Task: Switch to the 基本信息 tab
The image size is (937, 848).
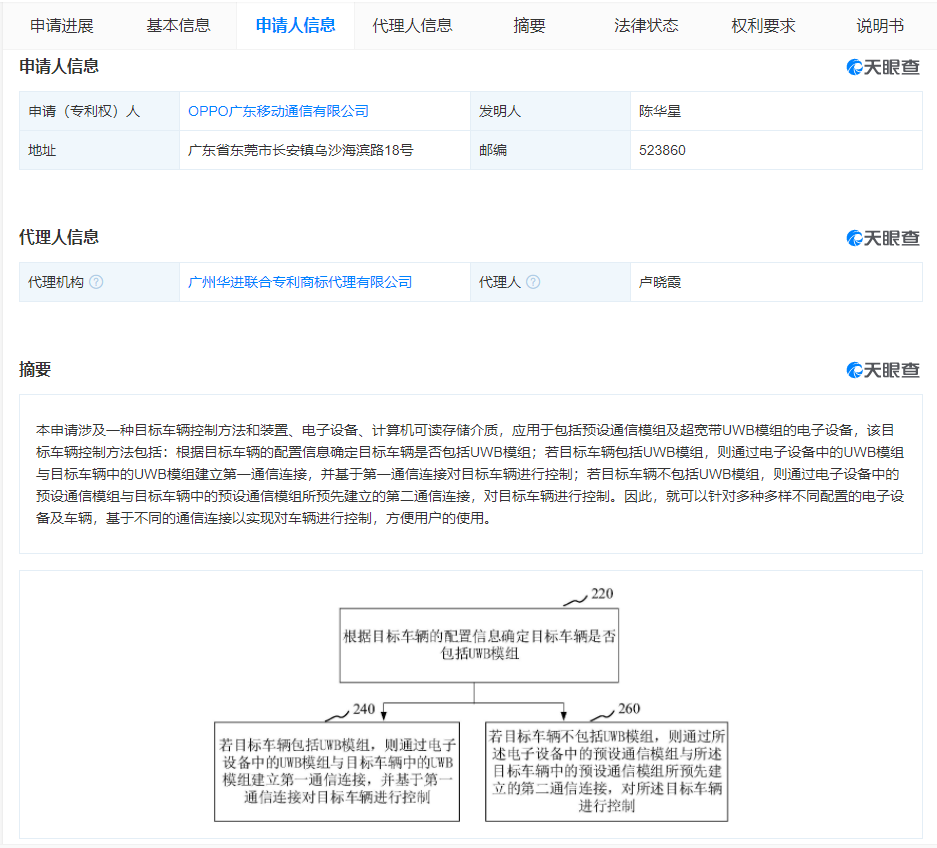Action: click(178, 26)
